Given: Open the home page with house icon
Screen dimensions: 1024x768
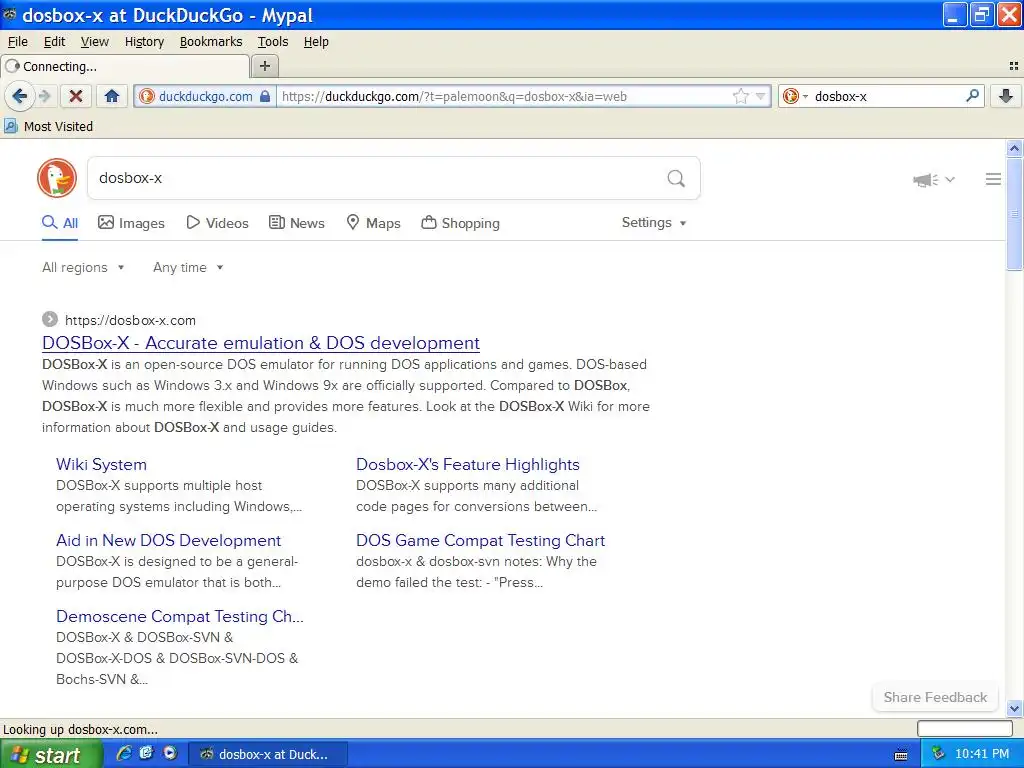Looking at the screenshot, I should coord(112,96).
